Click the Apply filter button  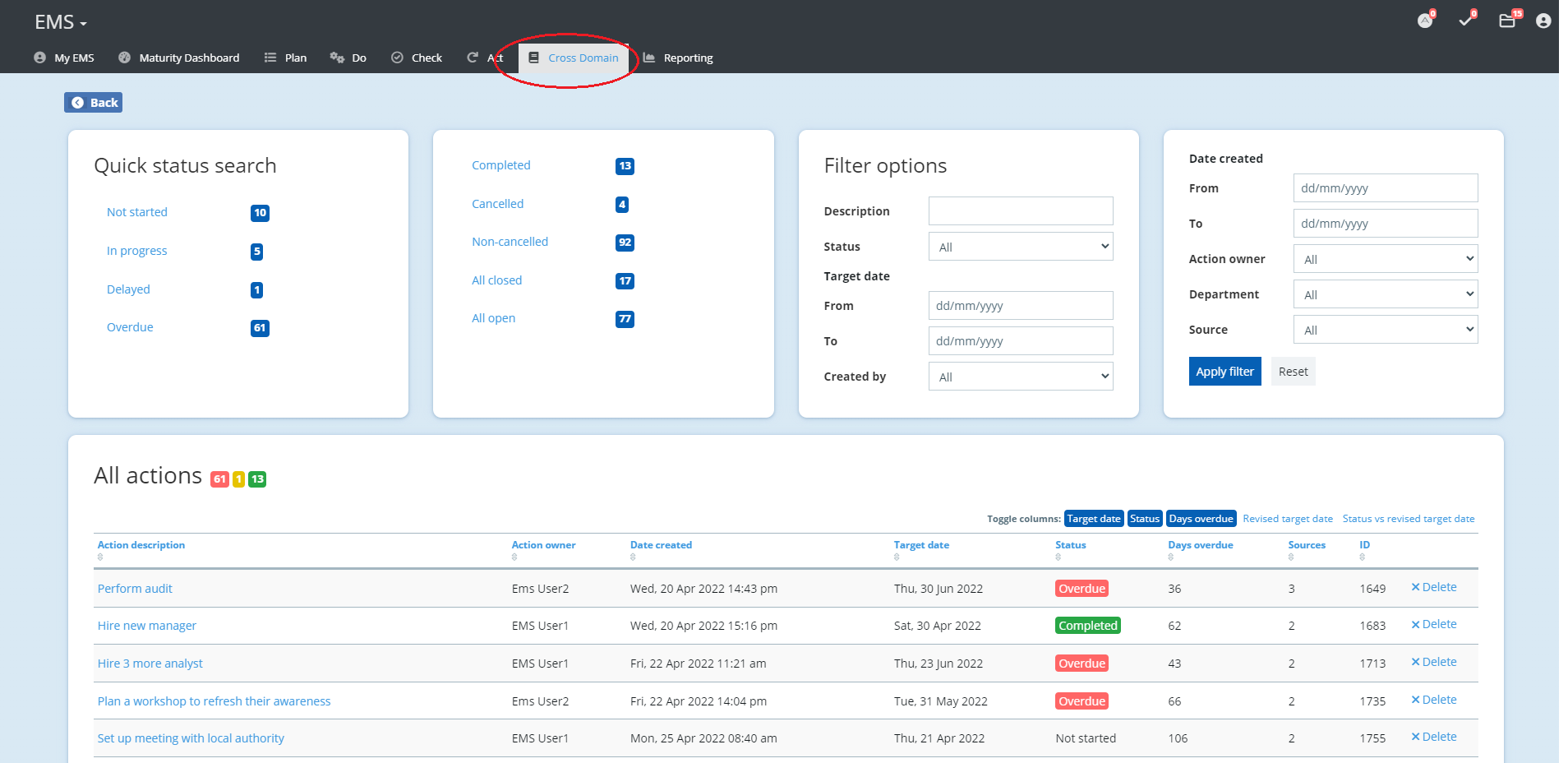click(x=1224, y=372)
